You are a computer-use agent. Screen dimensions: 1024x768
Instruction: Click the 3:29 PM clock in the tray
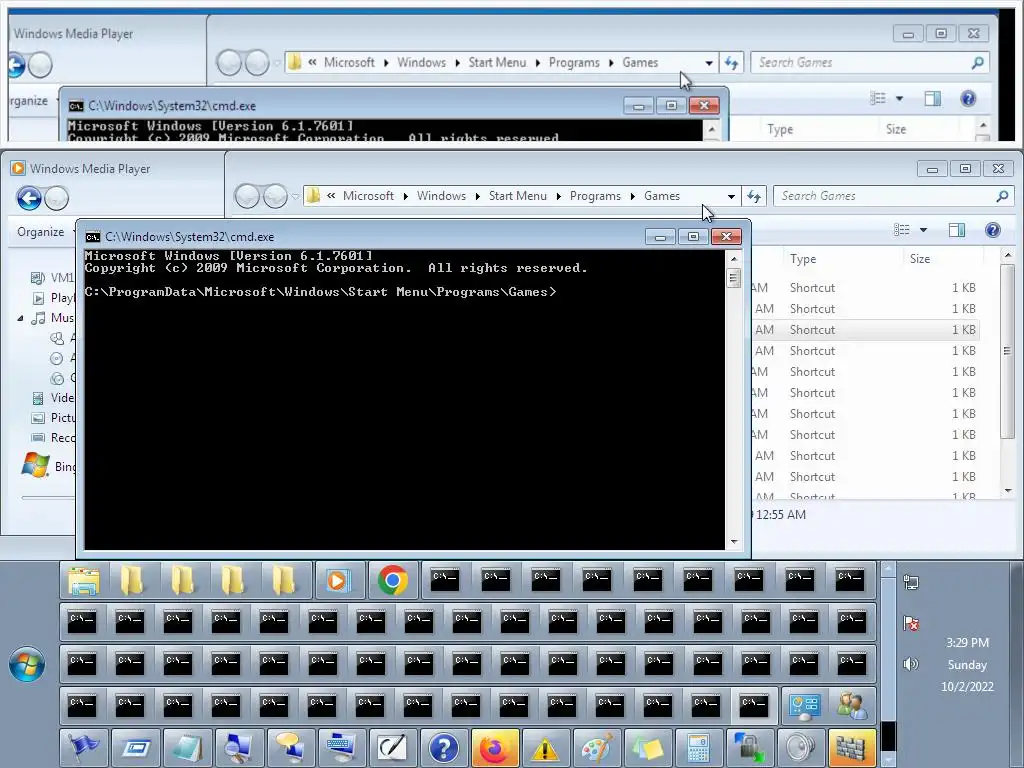967,643
